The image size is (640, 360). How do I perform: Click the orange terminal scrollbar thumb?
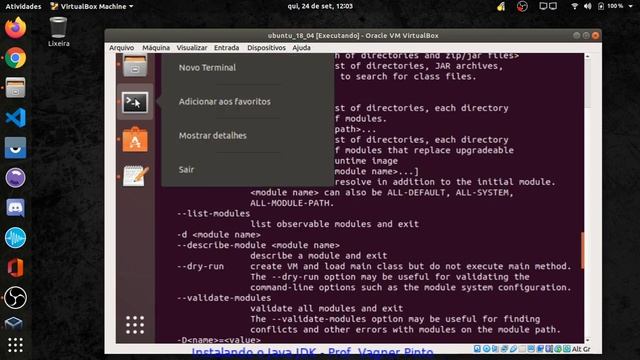pyautogui.click(x=582, y=250)
